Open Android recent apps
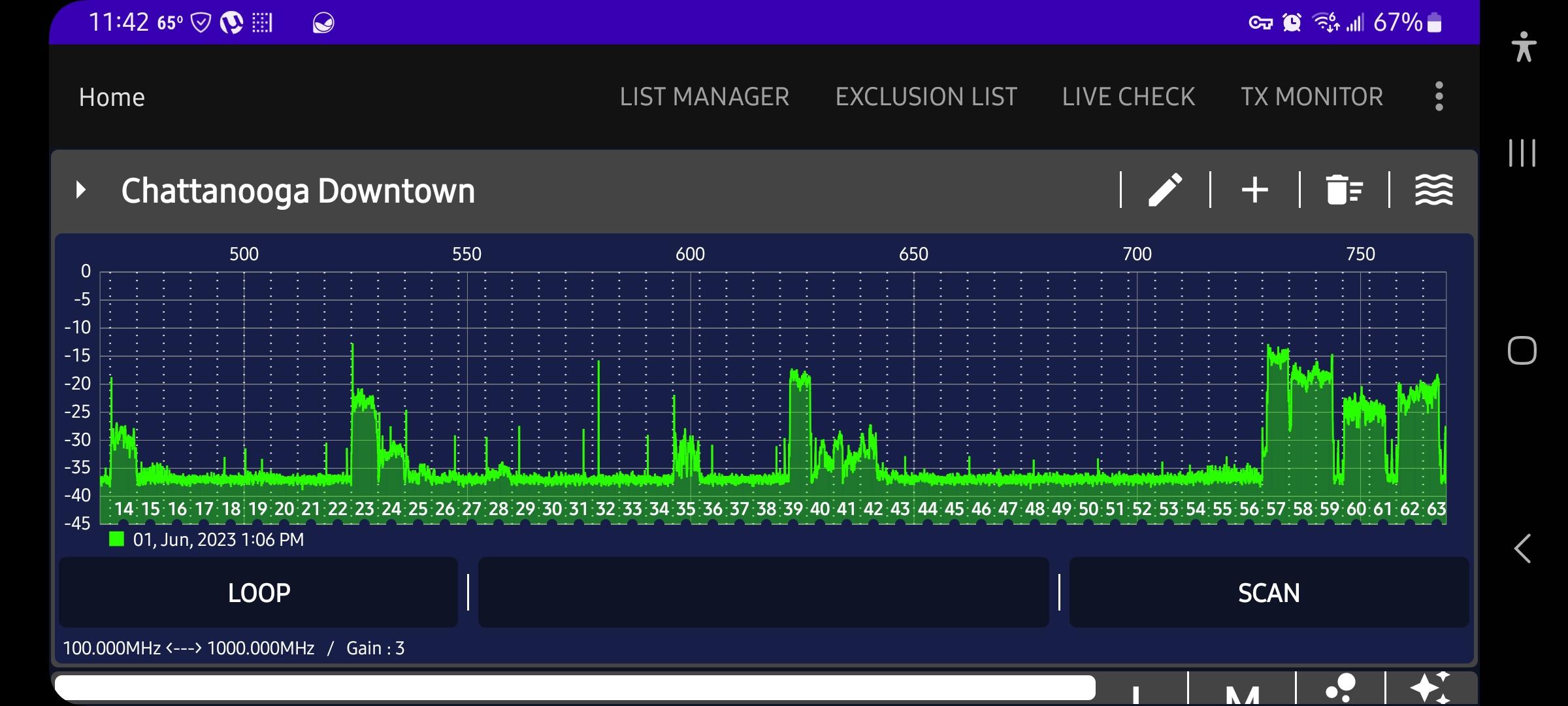Screen dimensions: 1568x706 tap(1523, 154)
